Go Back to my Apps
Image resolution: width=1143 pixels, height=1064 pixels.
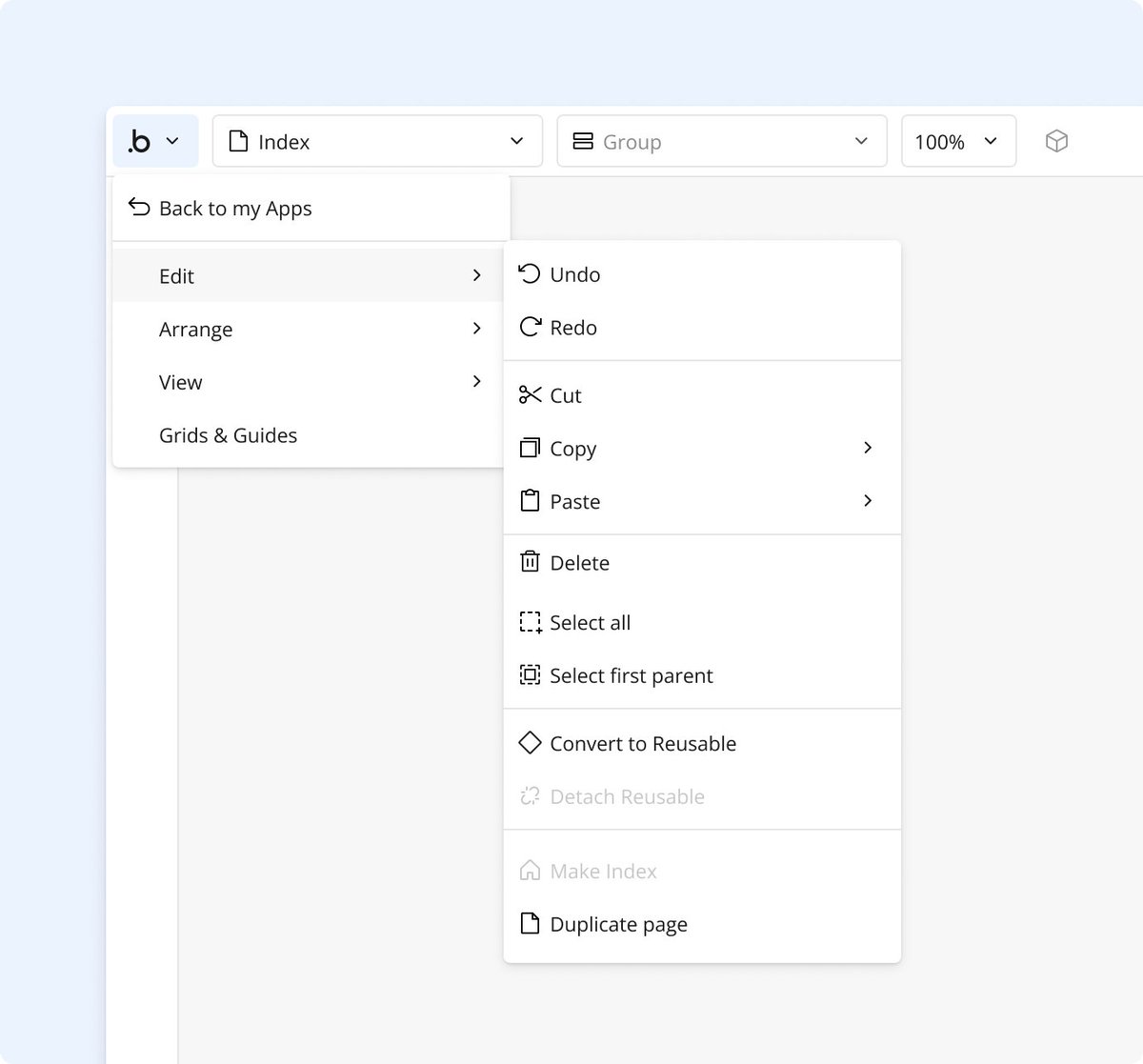pyautogui.click(x=311, y=208)
